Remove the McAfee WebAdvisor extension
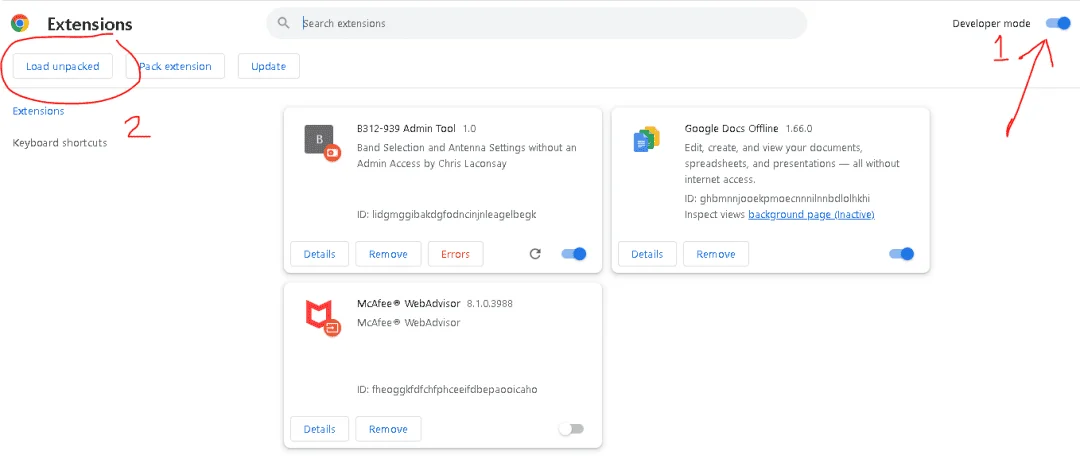Screen dimensions: 1080x467 (x=388, y=428)
